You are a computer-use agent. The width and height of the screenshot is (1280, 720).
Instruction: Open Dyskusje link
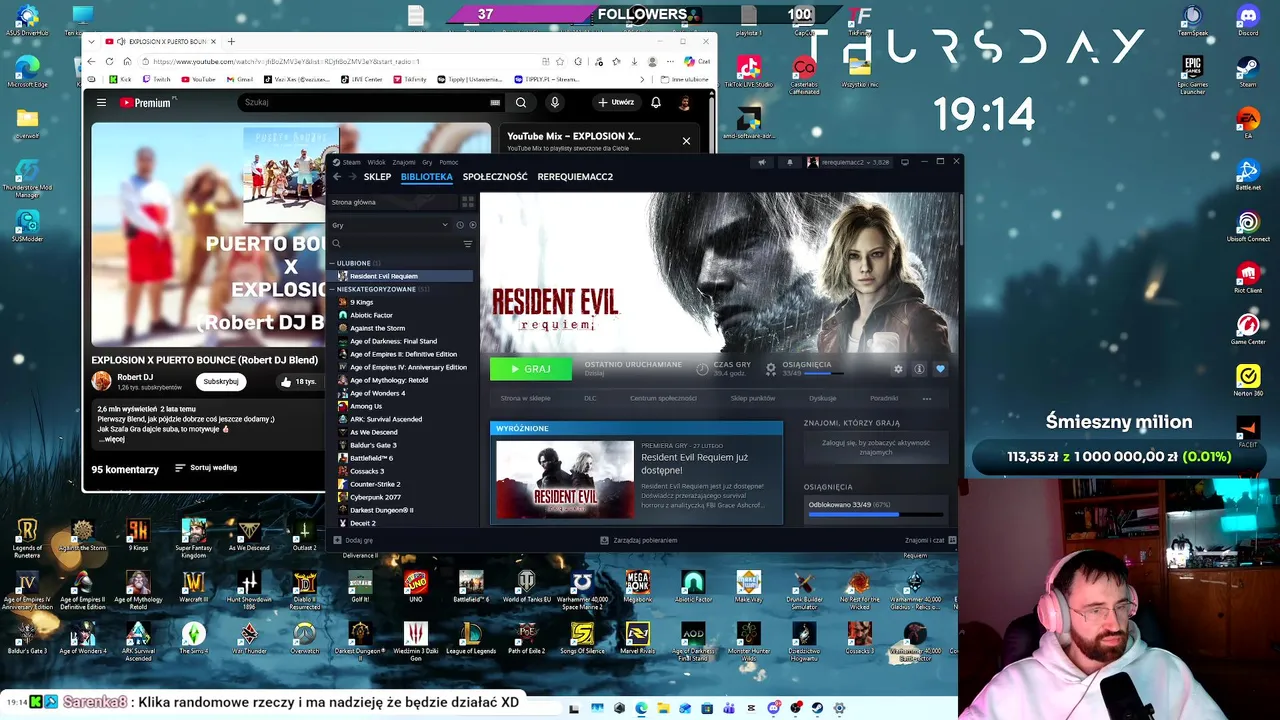[x=822, y=398]
